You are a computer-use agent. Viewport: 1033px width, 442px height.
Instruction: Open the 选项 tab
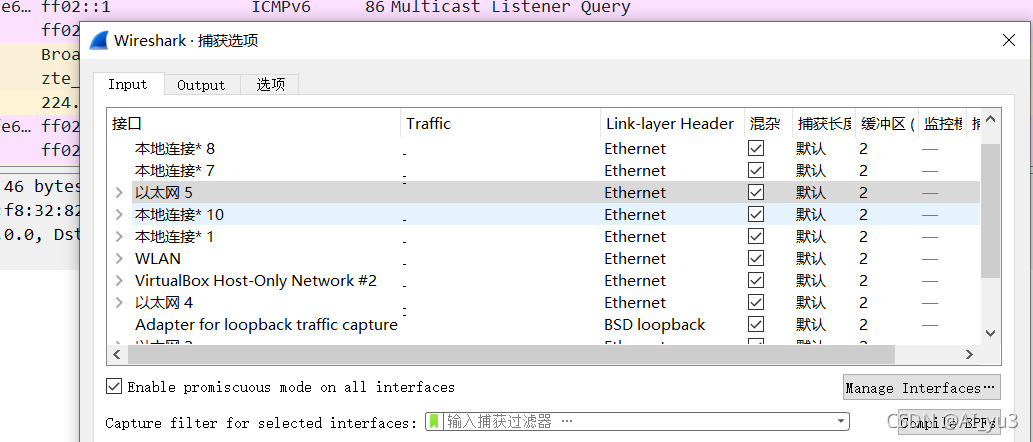[270, 85]
